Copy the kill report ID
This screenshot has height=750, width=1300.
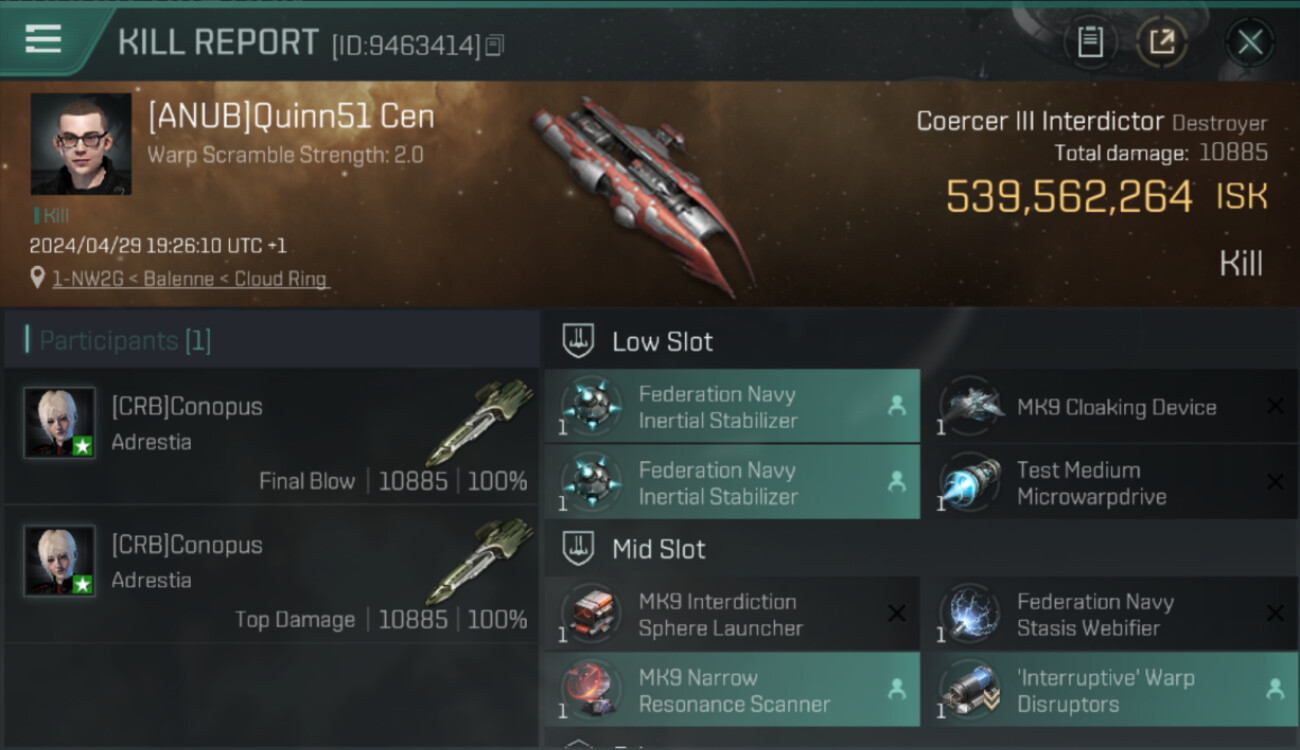[x=496, y=45]
